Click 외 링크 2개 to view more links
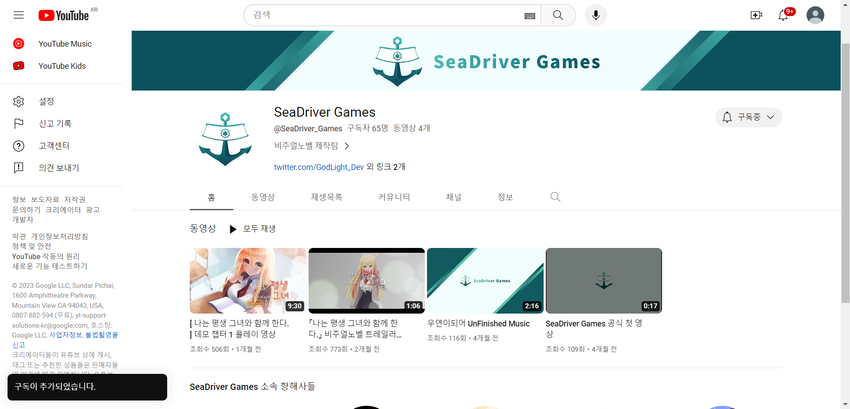 386,167
